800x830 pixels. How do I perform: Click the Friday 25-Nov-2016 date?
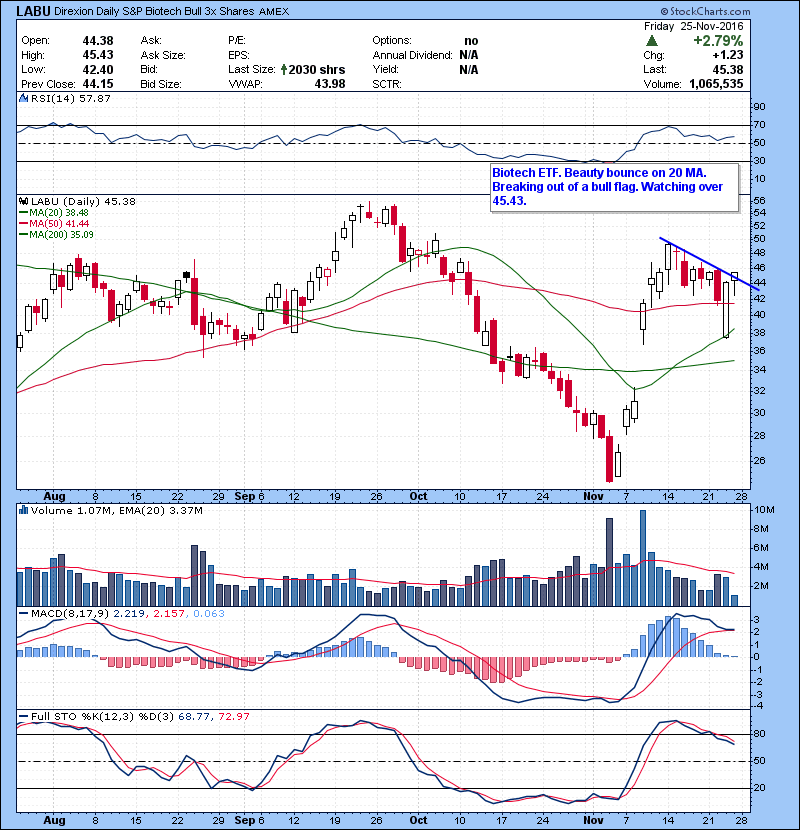click(x=694, y=26)
